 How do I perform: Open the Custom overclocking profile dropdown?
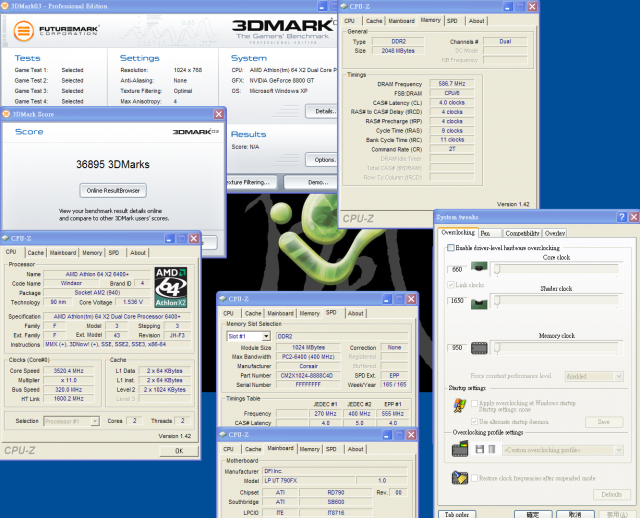(x=619, y=450)
